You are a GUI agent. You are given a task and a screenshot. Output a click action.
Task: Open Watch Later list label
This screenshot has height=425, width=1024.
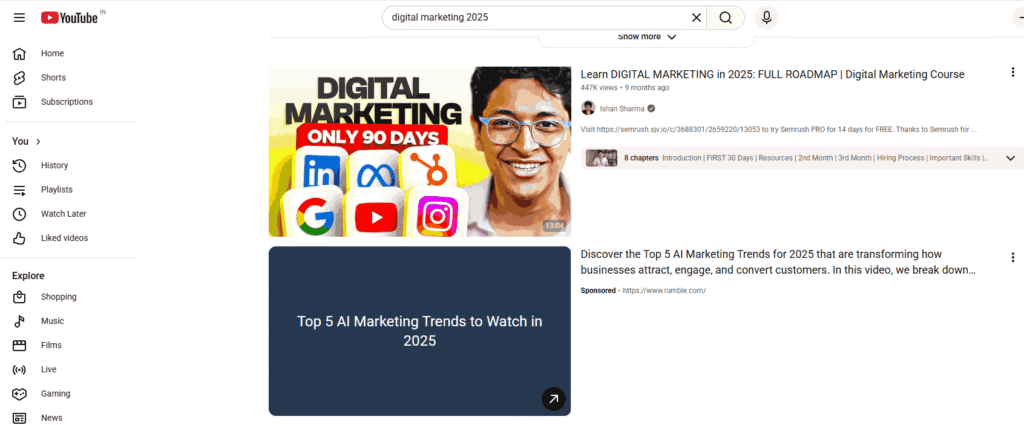coord(63,213)
